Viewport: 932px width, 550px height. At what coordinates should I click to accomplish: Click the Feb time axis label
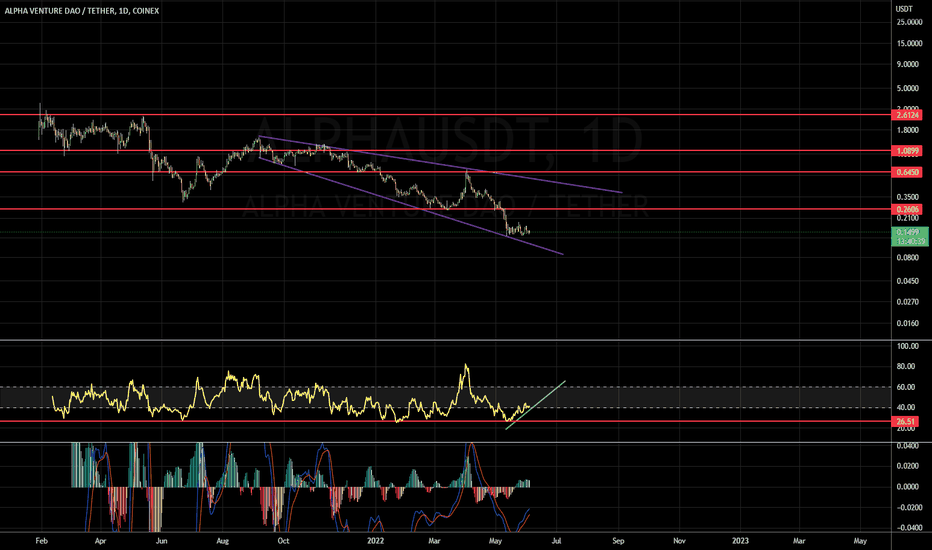(41, 541)
